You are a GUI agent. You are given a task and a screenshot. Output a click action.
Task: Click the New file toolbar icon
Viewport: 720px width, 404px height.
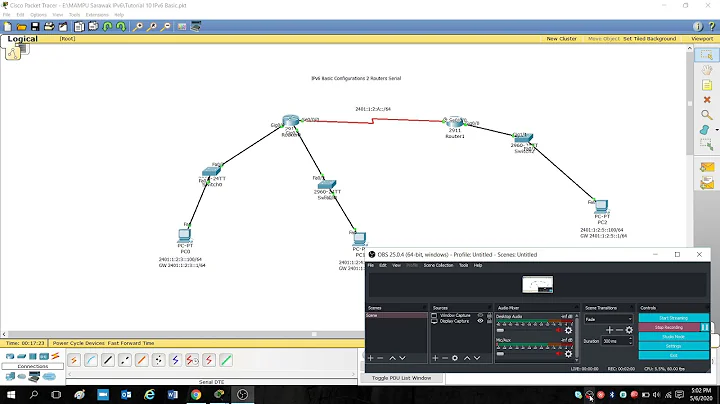click(8, 27)
